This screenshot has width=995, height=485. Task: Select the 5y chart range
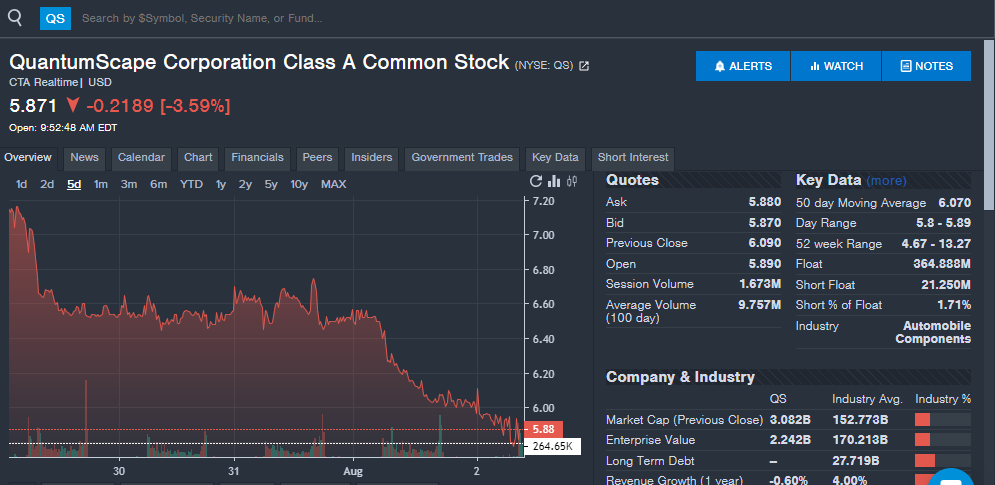272,184
